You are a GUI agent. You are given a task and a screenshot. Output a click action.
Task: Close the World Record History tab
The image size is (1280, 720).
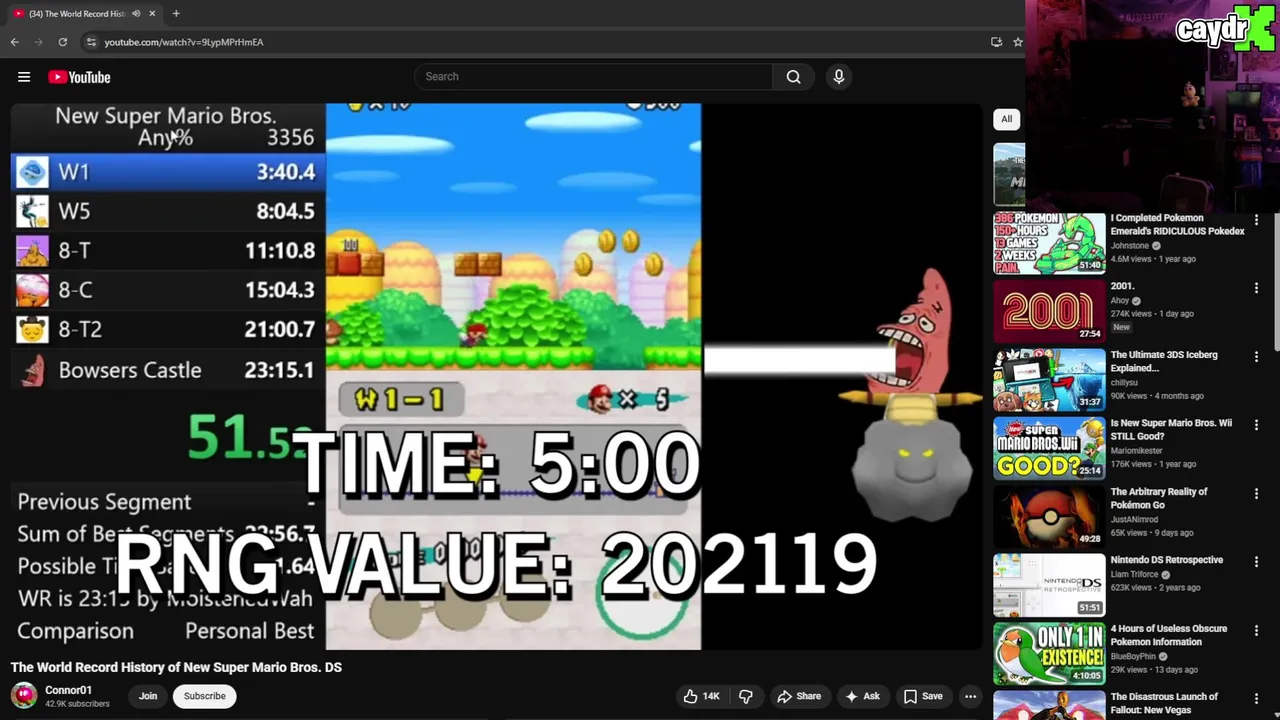tap(153, 13)
